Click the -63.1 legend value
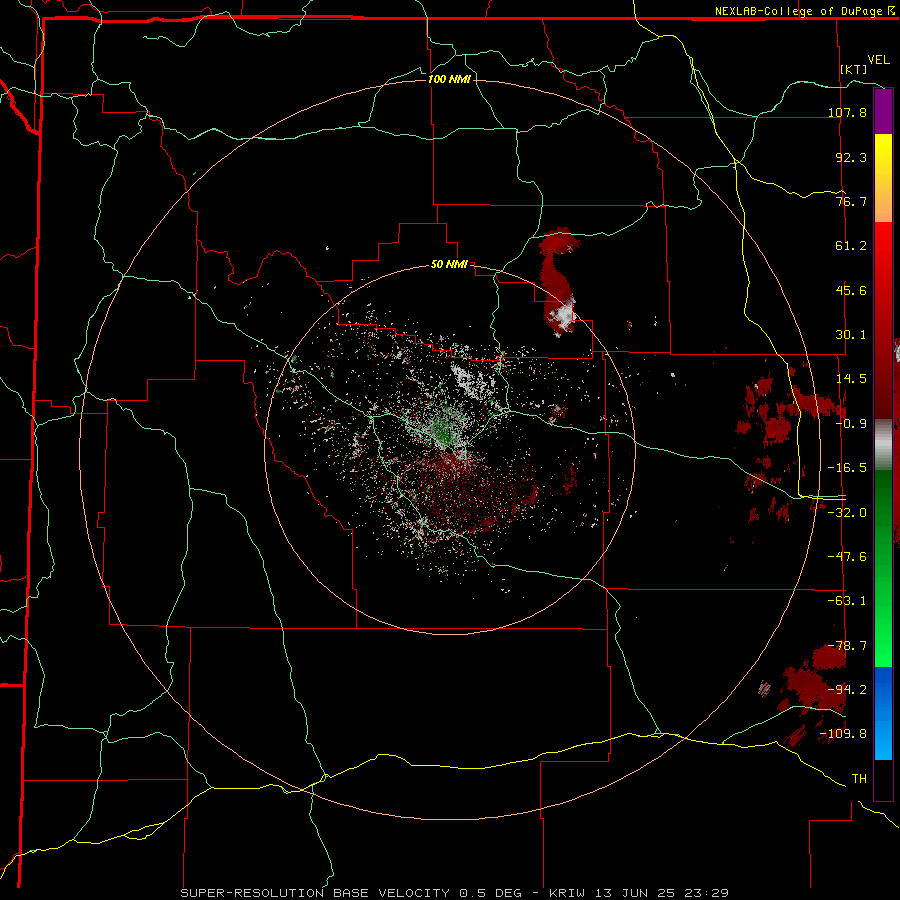This screenshot has width=900, height=900. pos(847,601)
